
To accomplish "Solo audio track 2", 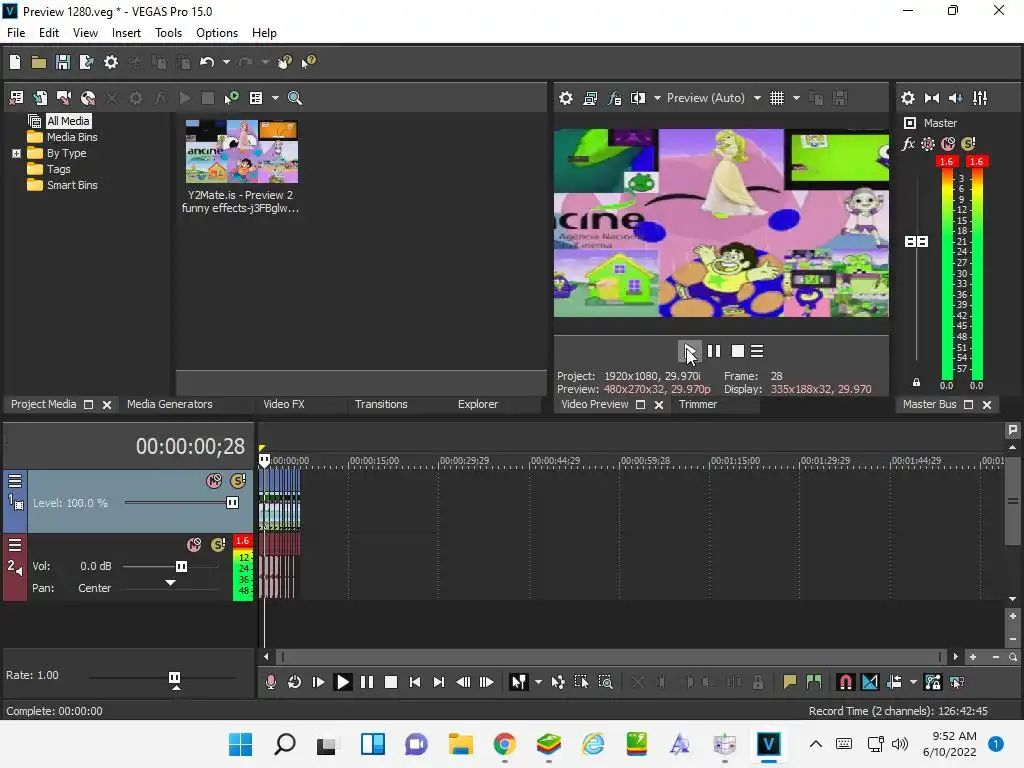I will 218,544.
